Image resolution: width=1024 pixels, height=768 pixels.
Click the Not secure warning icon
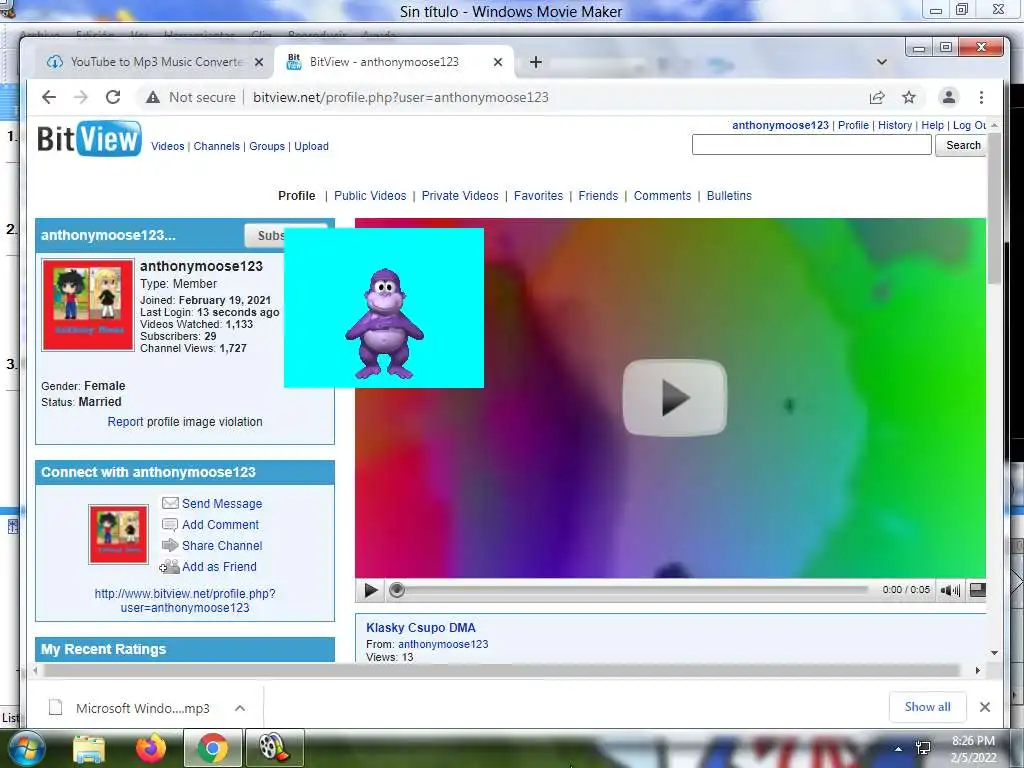pos(153,97)
